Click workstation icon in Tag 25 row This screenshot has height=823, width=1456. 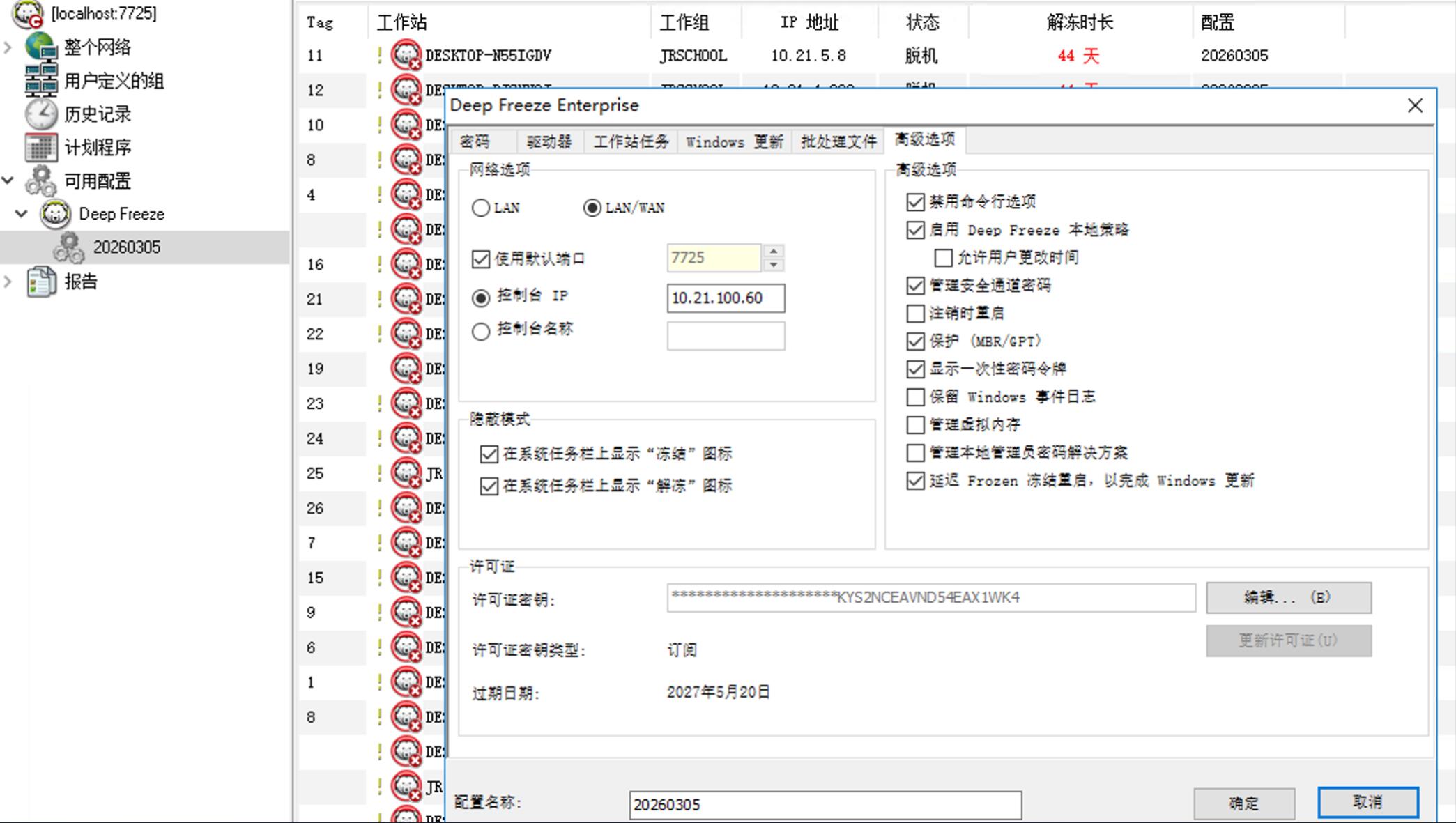coord(406,473)
